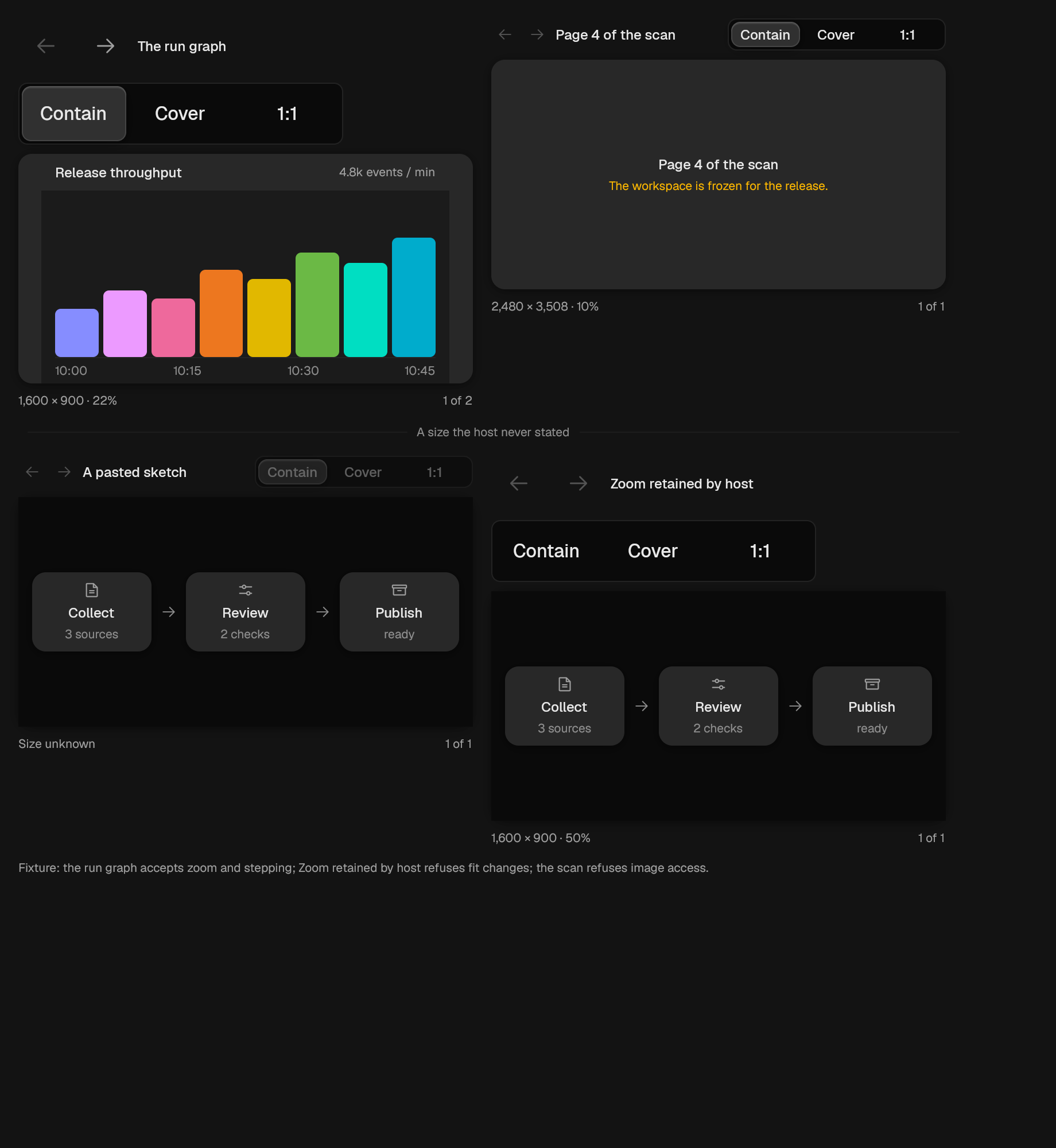Click the Review sliders icon in pasted sketch

pyautogui.click(x=246, y=590)
